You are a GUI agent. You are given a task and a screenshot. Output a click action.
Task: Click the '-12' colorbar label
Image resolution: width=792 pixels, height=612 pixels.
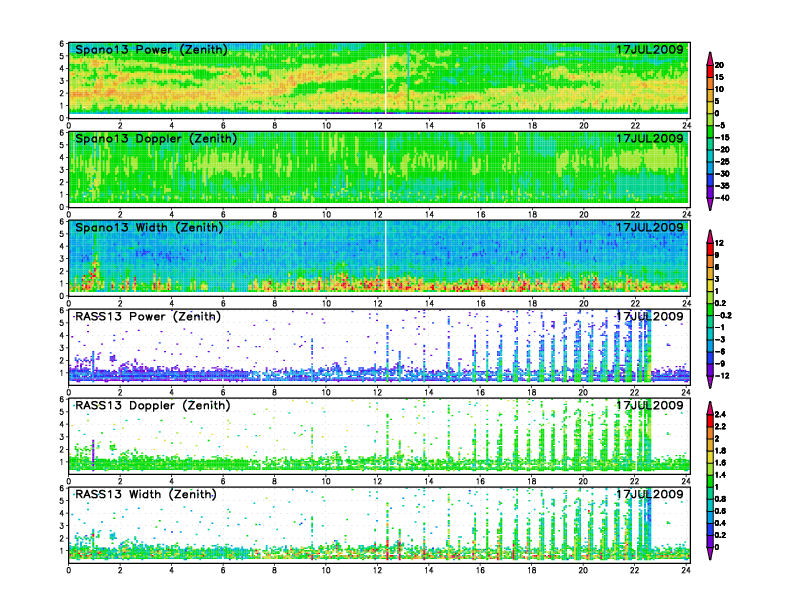(722, 376)
